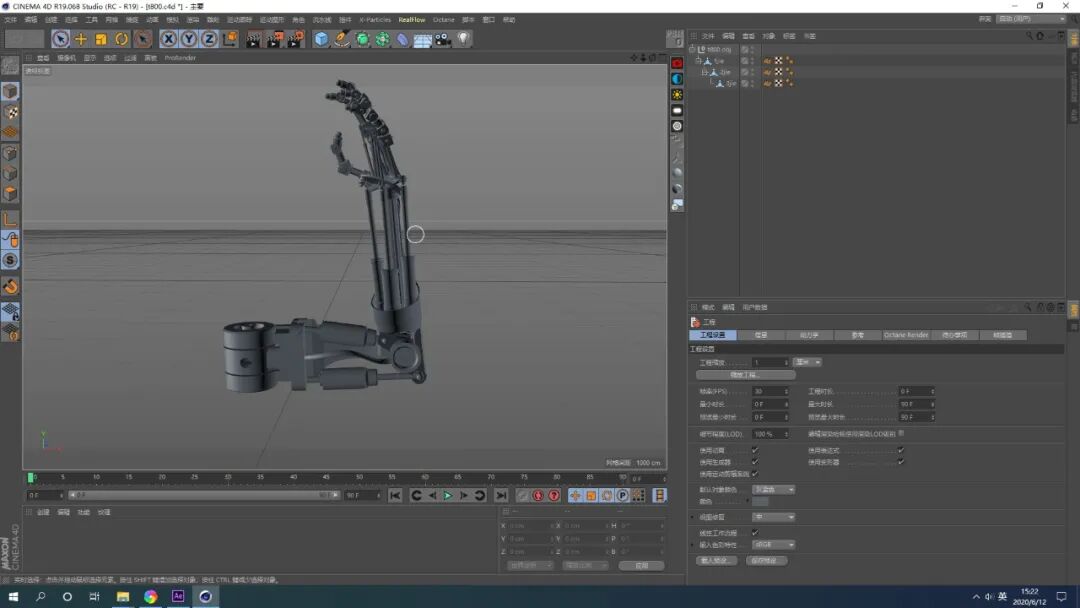The image size is (1080, 608).
Task: Toggle the Y axis lock
Action: (188, 39)
